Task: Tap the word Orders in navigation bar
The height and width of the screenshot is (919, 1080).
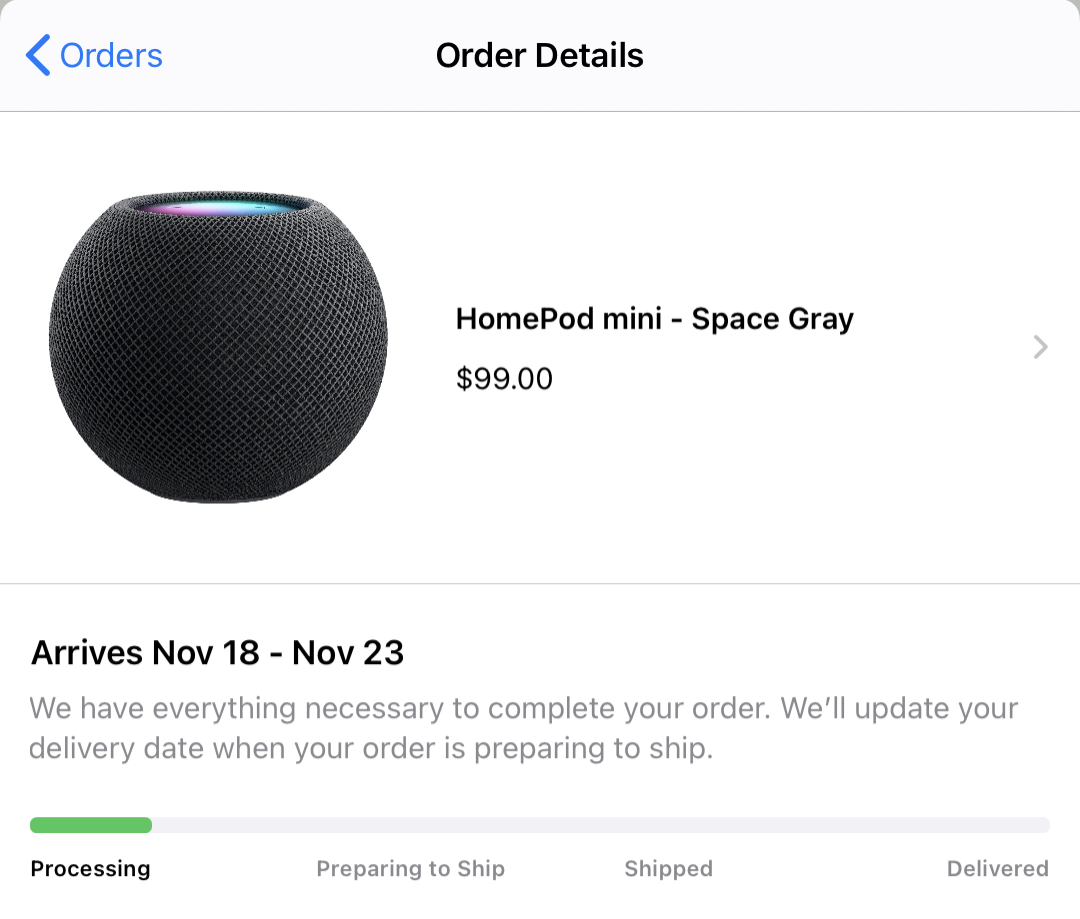Action: coord(111,55)
